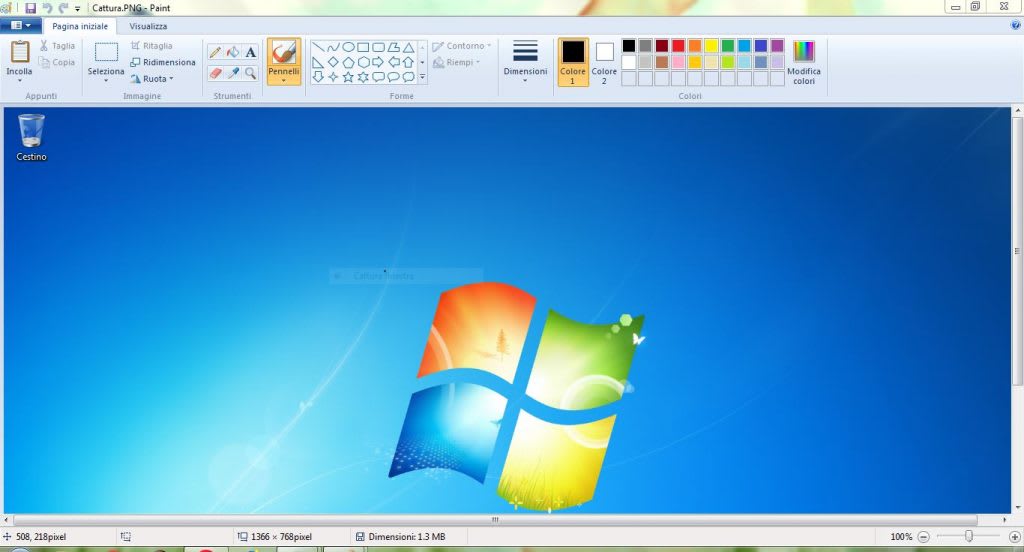Click the redo arrow in title bar
Image resolution: width=1024 pixels, height=552 pixels.
[x=63, y=8]
